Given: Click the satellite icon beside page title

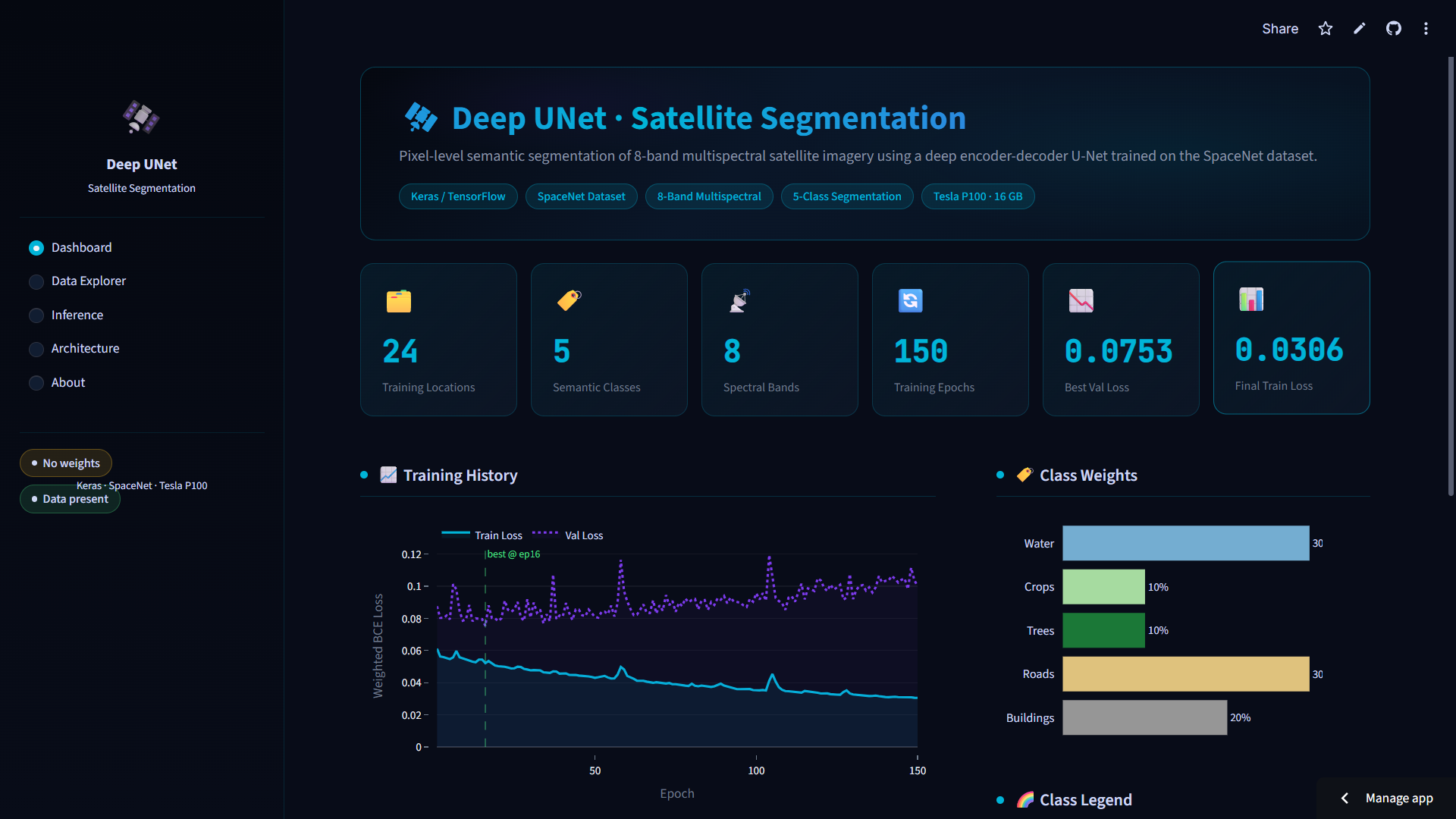Looking at the screenshot, I should coord(421,118).
